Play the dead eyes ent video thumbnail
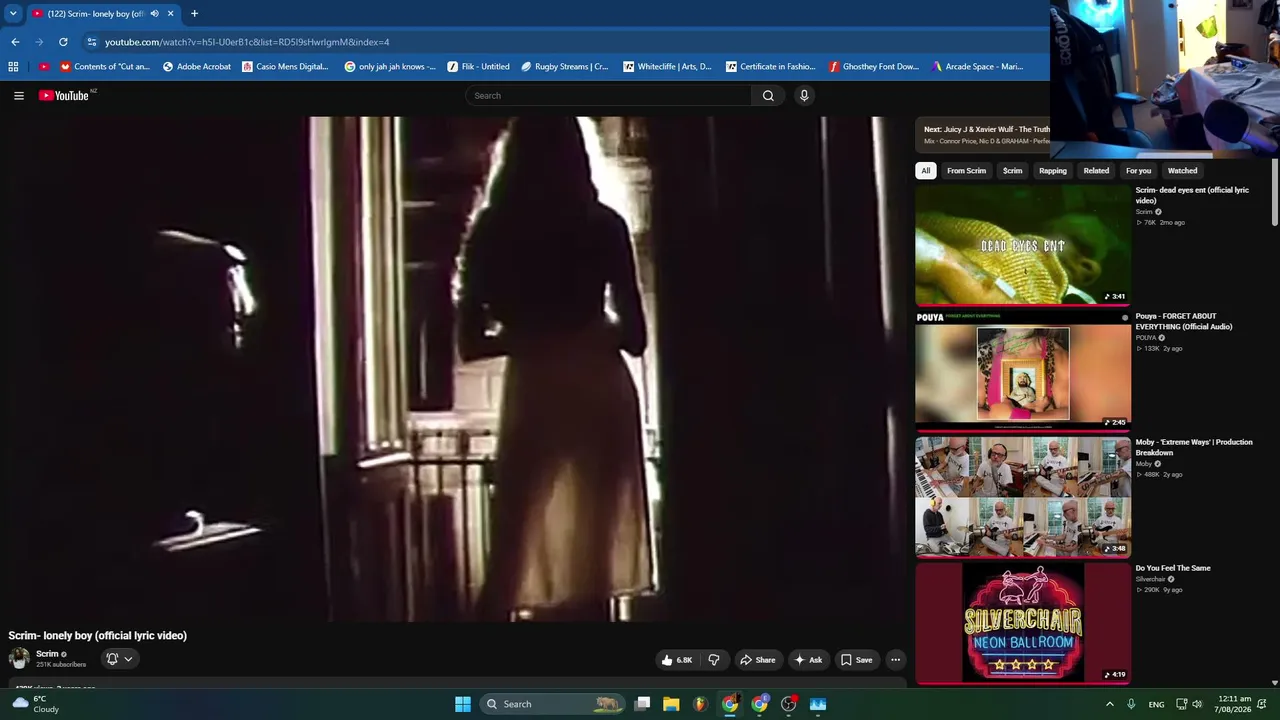The width and height of the screenshot is (1280, 720). click(x=1023, y=245)
